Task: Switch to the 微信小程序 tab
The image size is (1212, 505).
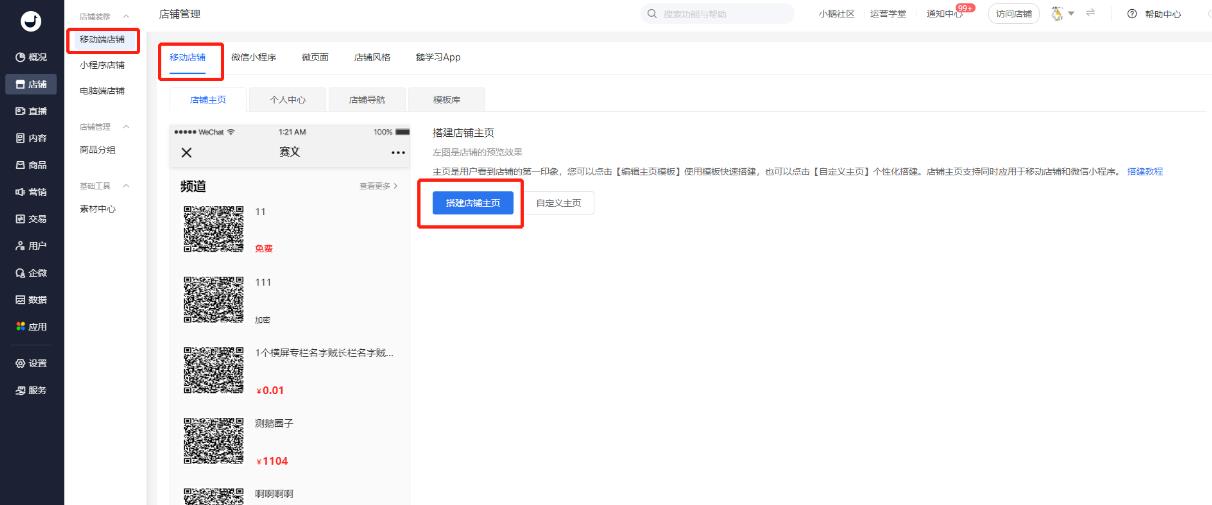Action: [x=253, y=57]
